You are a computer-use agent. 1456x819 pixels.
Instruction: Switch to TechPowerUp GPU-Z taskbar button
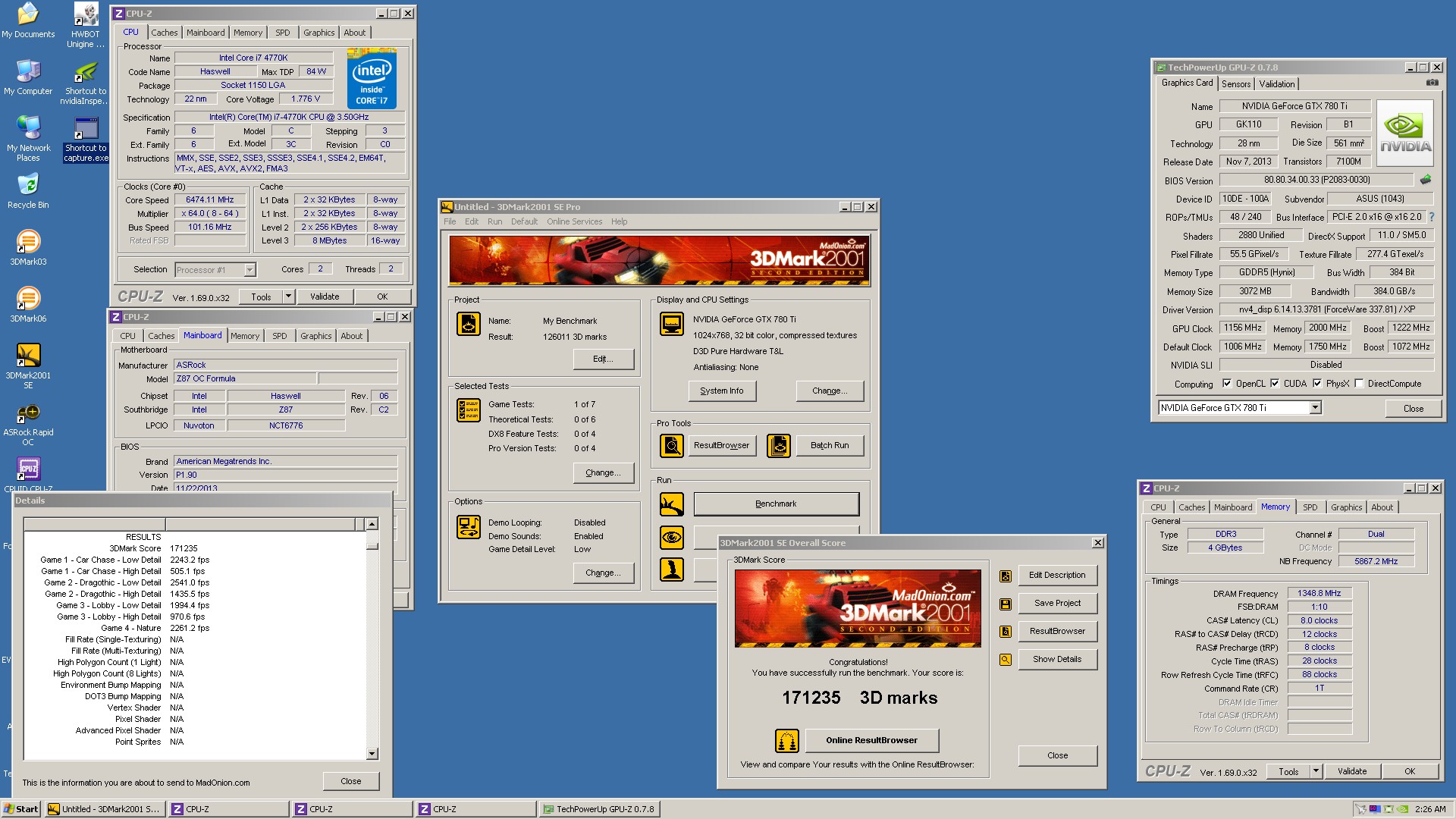599,809
